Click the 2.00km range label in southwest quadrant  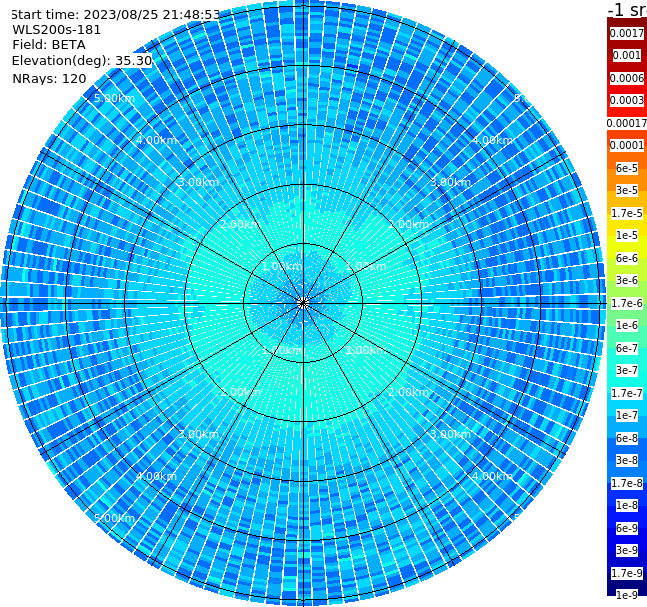tap(240, 392)
